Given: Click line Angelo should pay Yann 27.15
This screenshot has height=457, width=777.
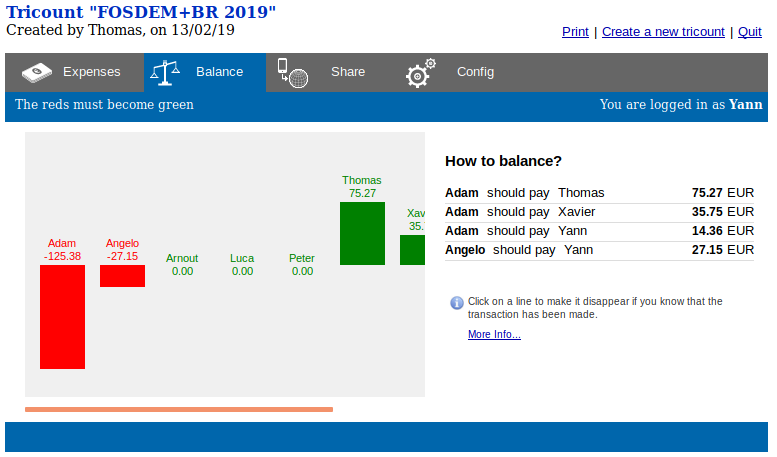Looking at the screenshot, I should click(x=599, y=250).
